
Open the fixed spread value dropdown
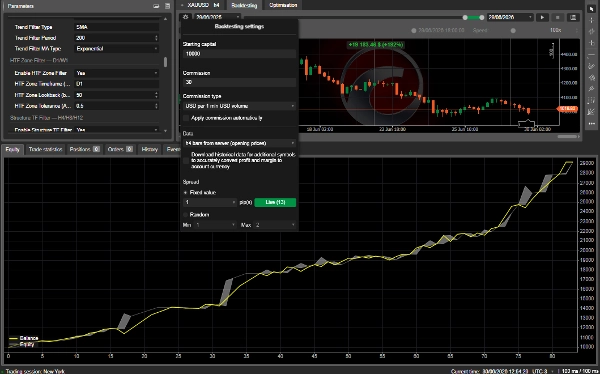[210, 202]
